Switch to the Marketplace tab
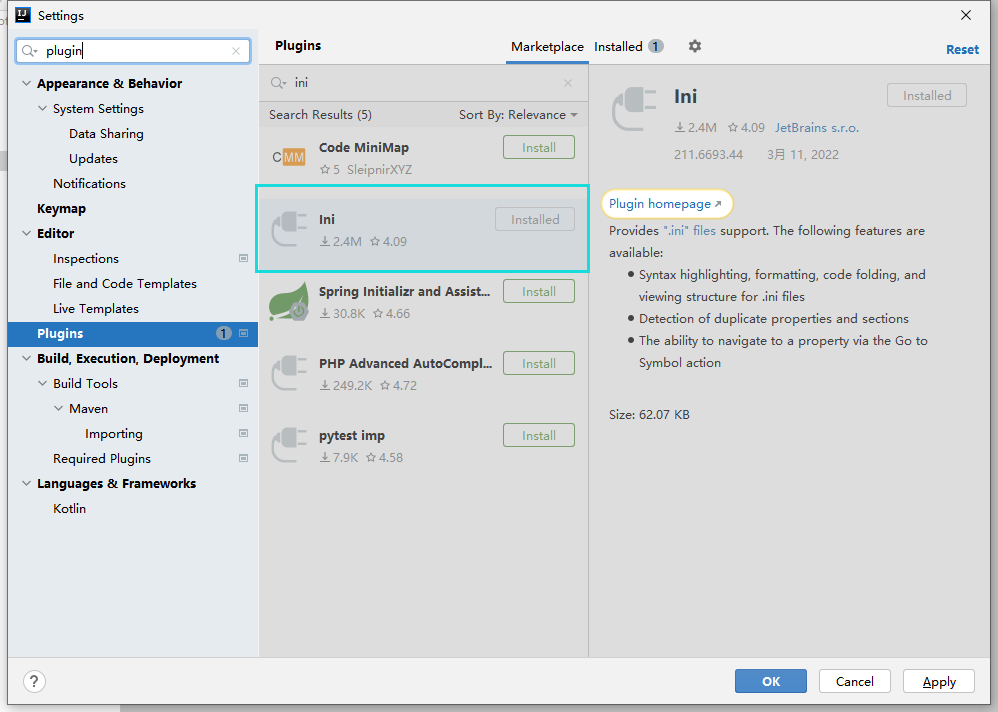The height and width of the screenshot is (712, 998). tap(547, 46)
